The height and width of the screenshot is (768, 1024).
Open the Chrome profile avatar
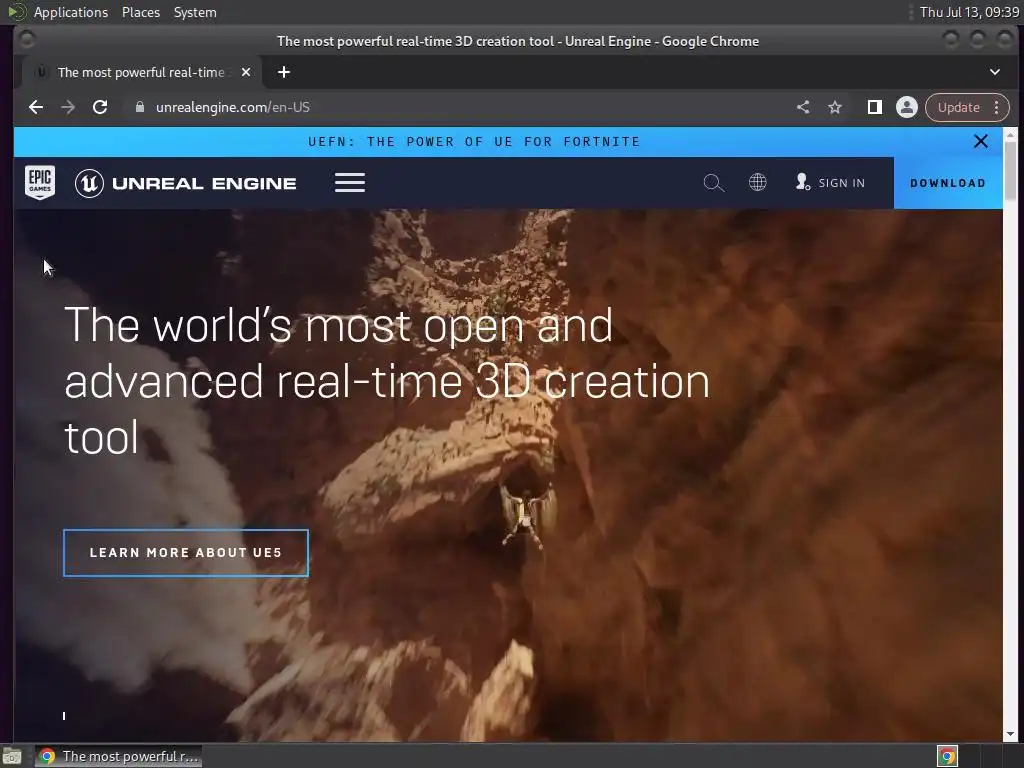click(906, 107)
